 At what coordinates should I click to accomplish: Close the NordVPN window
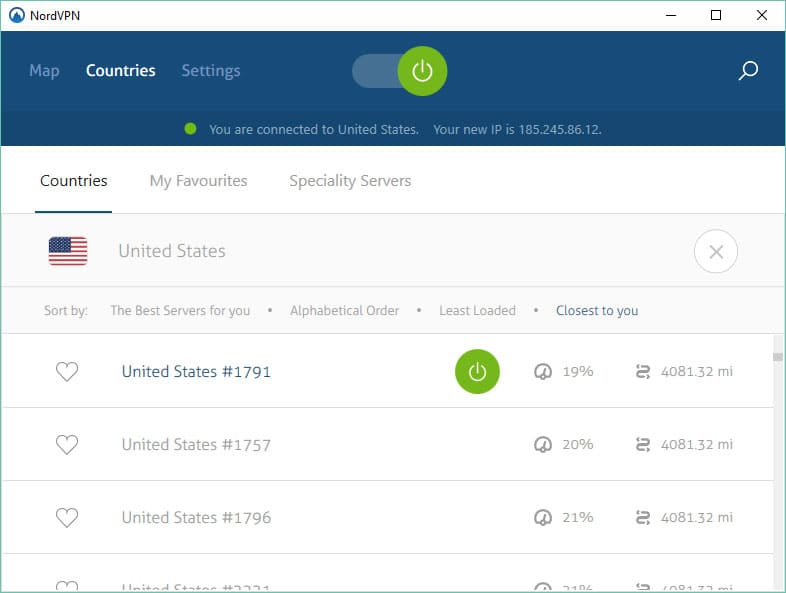point(761,16)
